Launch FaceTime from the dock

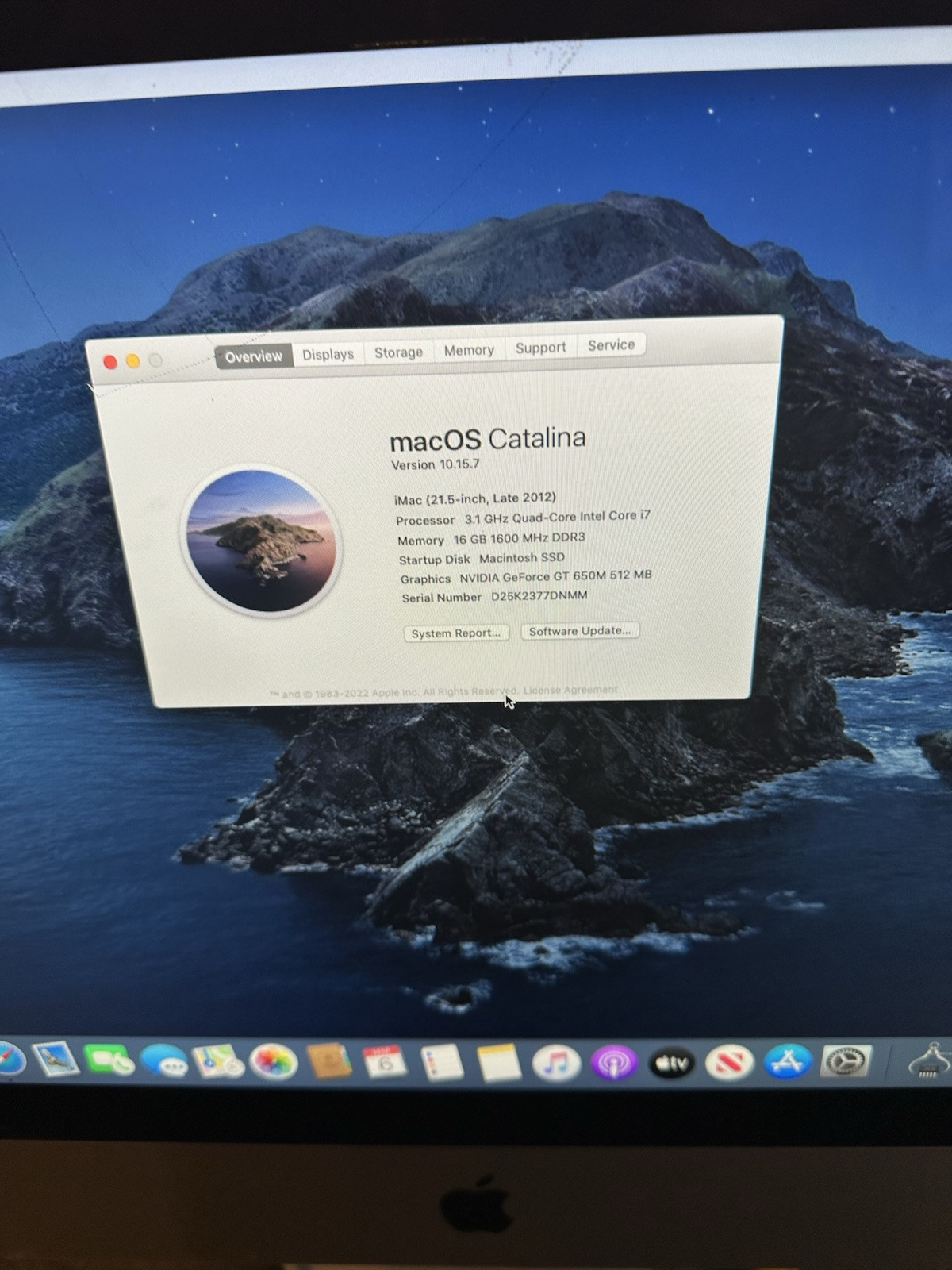point(109,1060)
